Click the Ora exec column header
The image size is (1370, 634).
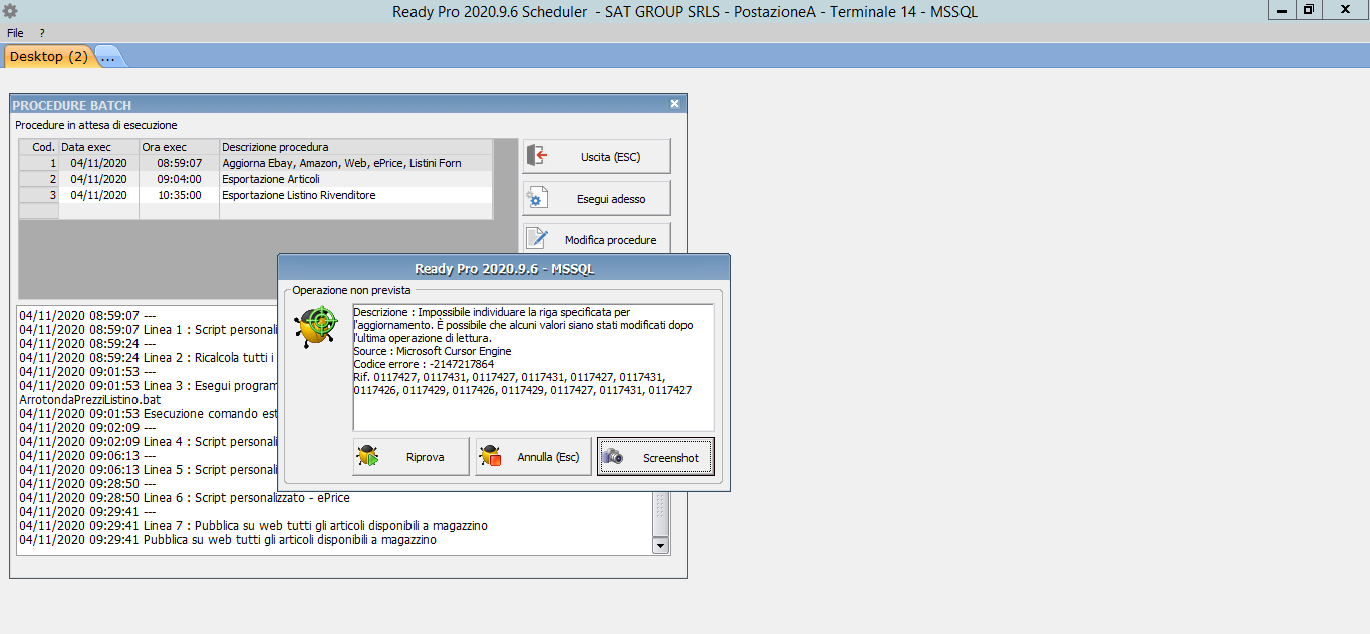pos(180,147)
